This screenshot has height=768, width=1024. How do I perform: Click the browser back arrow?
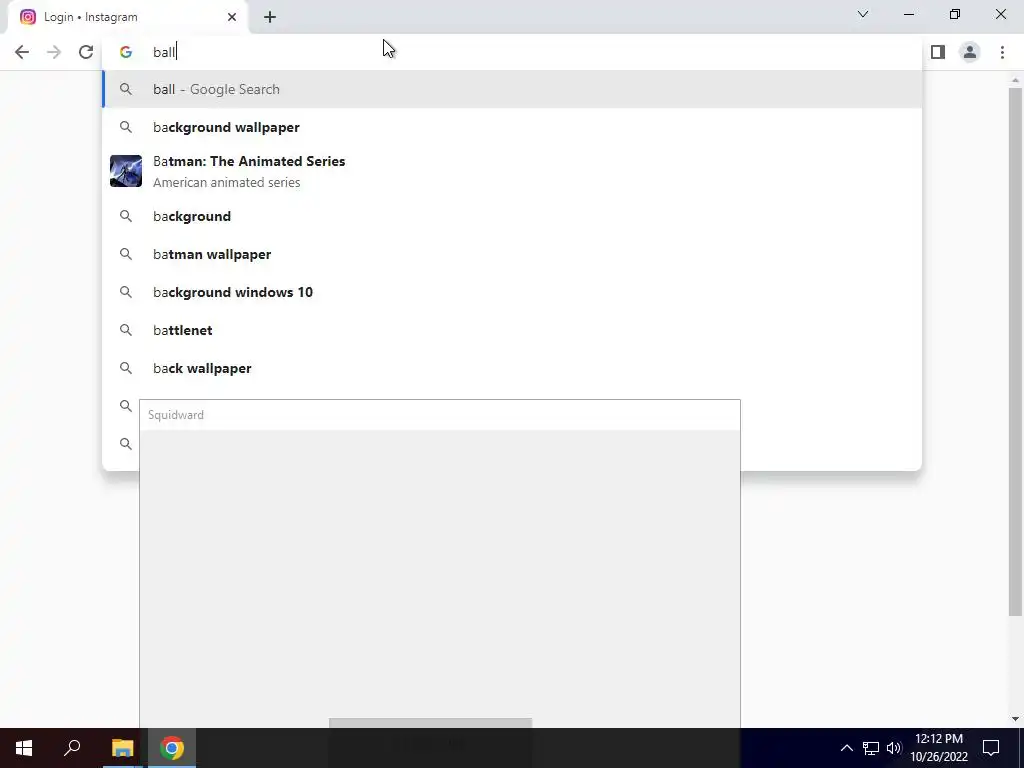tap(22, 52)
